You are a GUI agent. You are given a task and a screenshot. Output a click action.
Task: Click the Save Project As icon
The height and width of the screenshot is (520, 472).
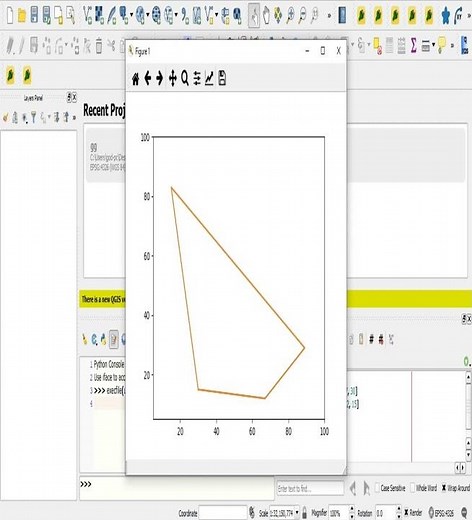(x=46, y=15)
